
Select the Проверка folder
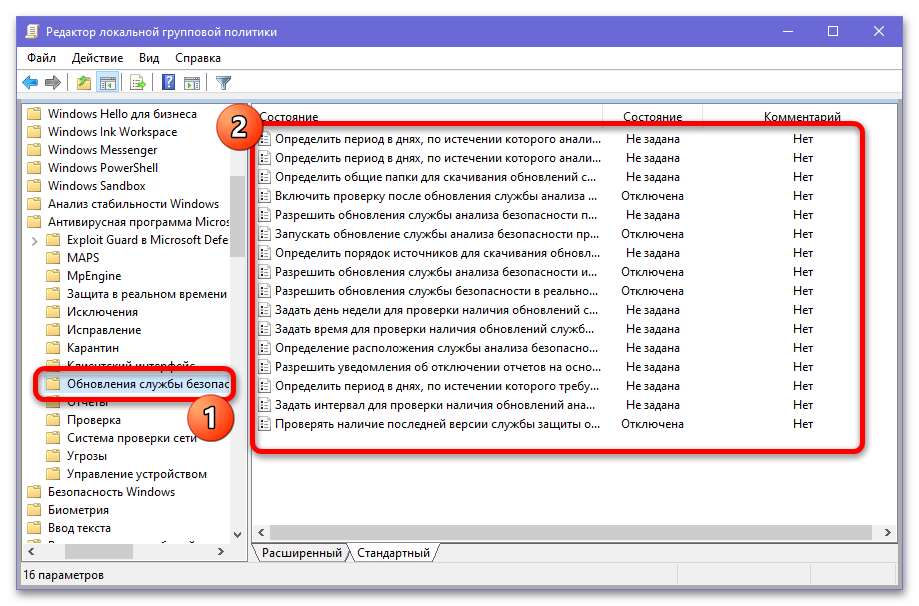point(93,420)
